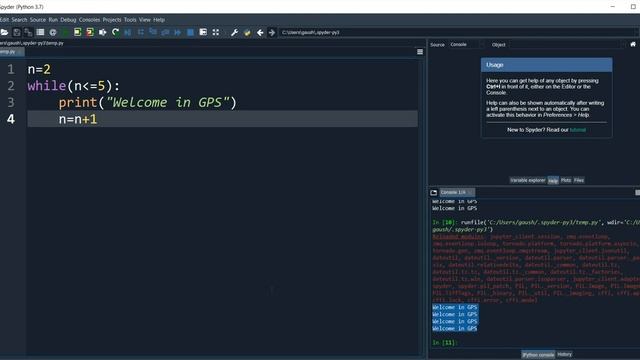
Task: Save all files via the toolbar icon
Action: (28, 32)
